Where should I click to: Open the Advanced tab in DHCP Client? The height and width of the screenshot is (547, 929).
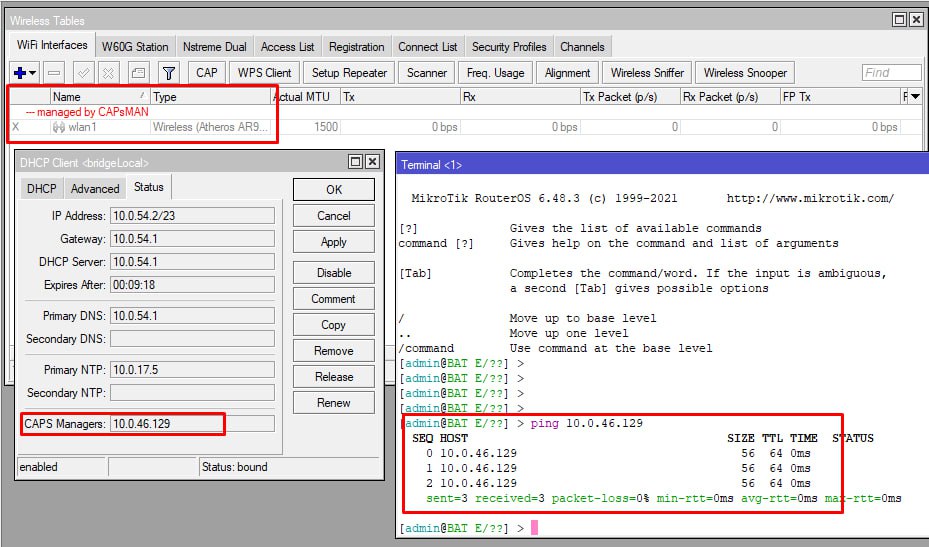(x=95, y=188)
